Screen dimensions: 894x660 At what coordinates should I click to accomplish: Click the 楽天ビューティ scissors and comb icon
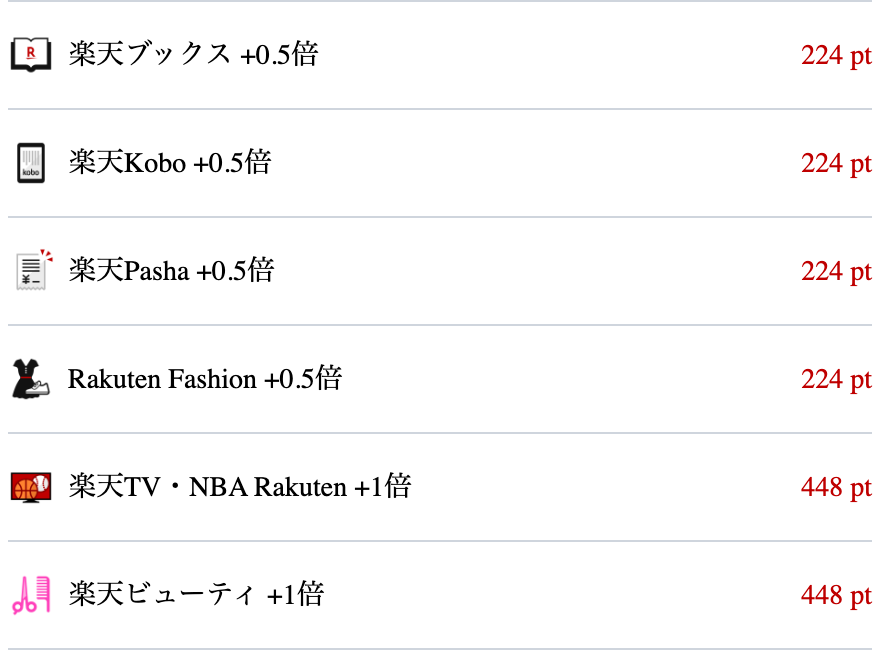[x=31, y=595]
